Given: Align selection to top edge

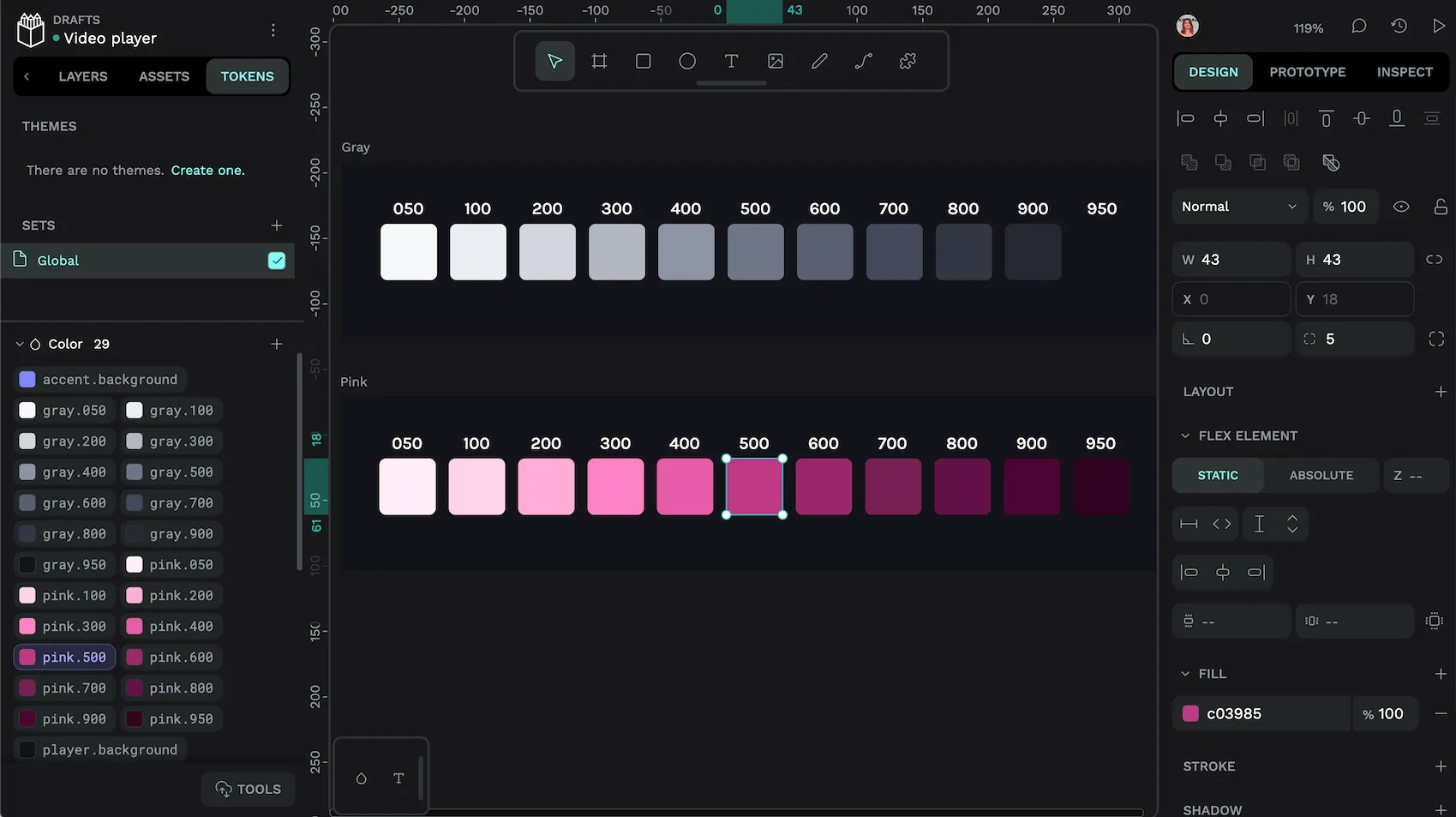Looking at the screenshot, I should coord(1326,118).
